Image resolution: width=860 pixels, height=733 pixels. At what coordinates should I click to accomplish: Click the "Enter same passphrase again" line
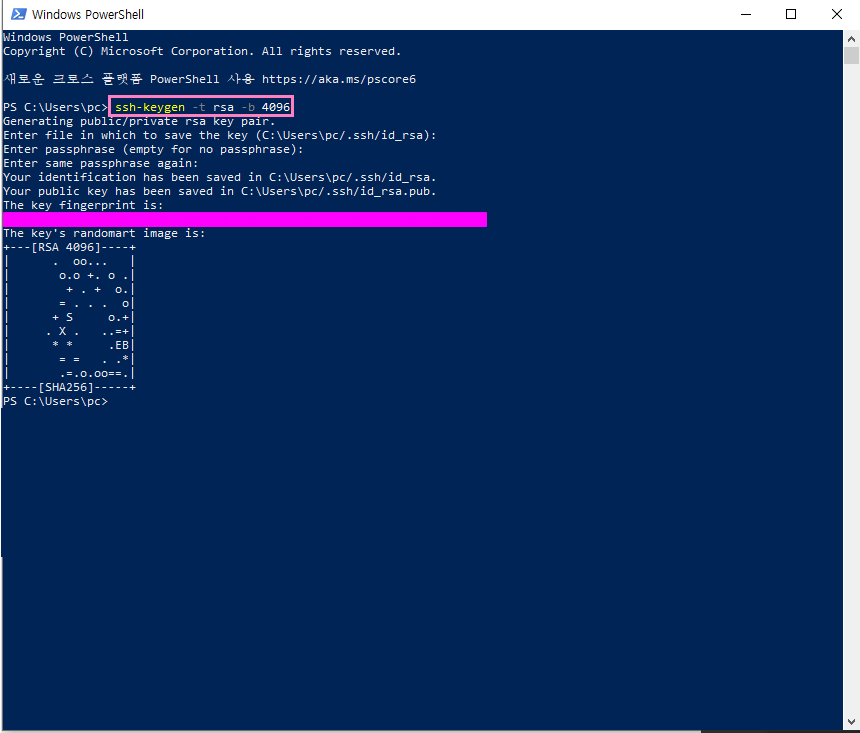(100, 163)
